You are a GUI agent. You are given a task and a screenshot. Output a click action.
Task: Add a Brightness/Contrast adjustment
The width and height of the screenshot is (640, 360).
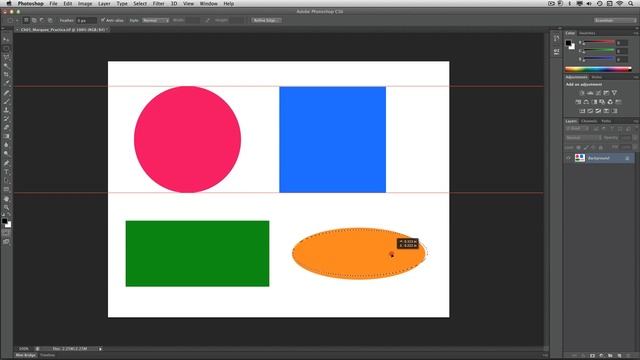(x=582, y=93)
